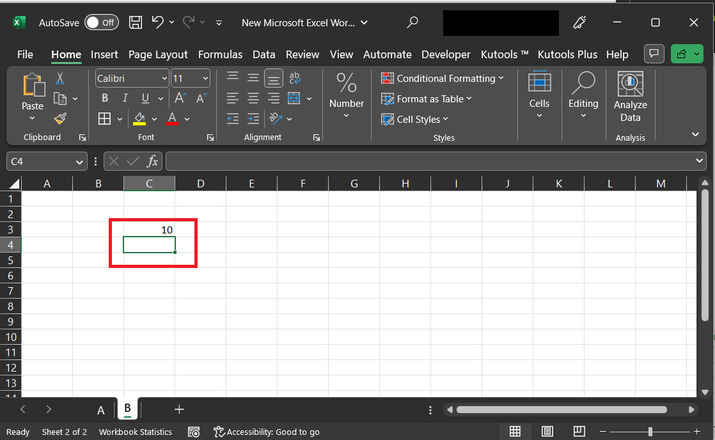The width and height of the screenshot is (715, 440).
Task: Click the Merge & Center icon
Action: (295, 98)
